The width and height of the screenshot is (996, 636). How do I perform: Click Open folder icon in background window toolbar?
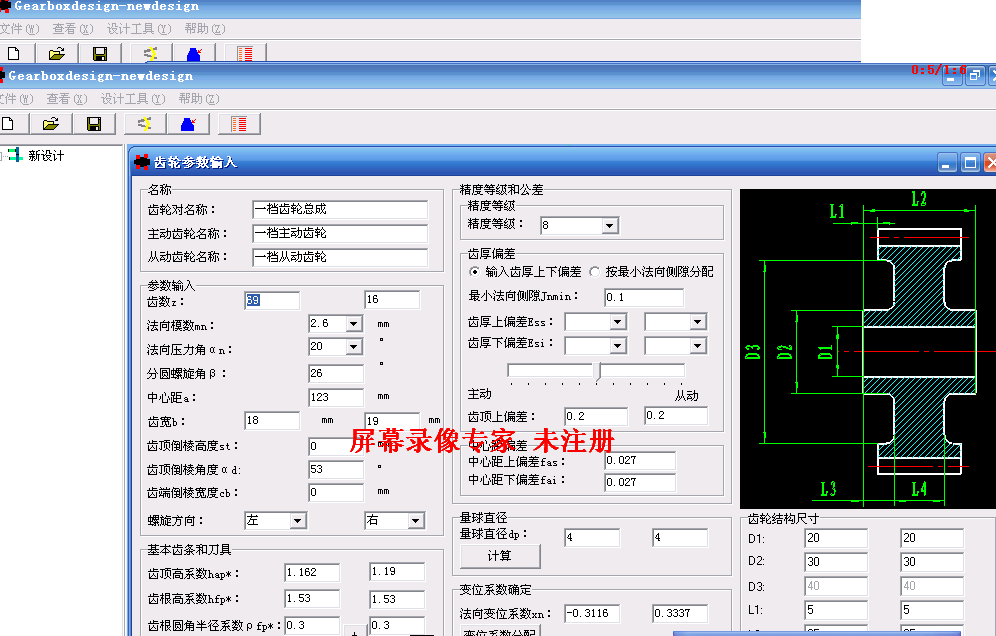click(x=57, y=53)
